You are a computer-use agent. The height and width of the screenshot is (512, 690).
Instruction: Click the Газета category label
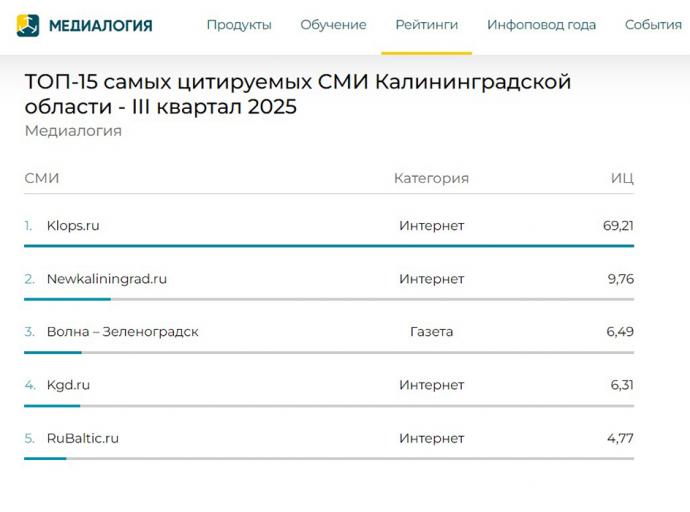click(x=431, y=332)
